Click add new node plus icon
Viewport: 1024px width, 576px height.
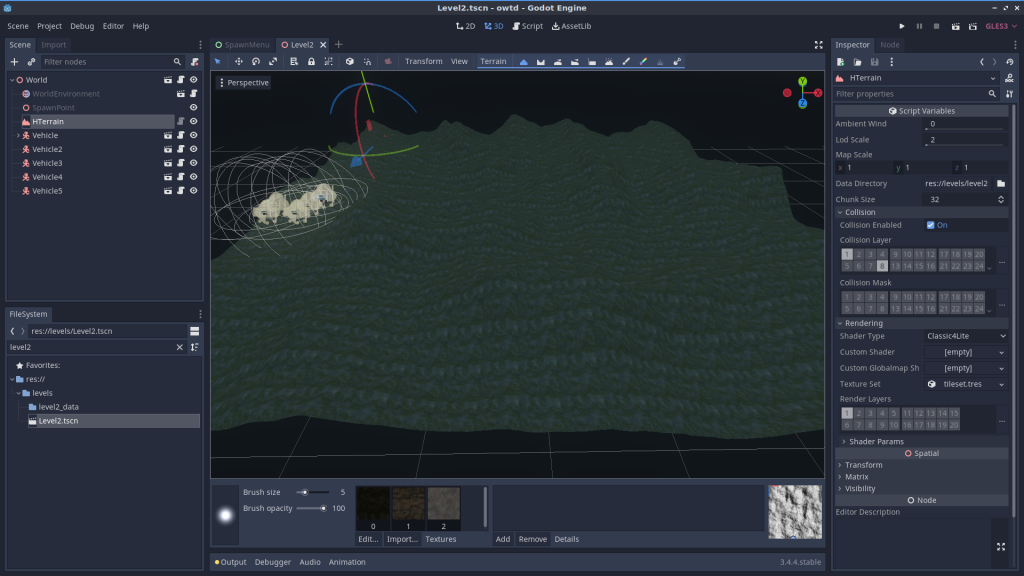pos(14,61)
